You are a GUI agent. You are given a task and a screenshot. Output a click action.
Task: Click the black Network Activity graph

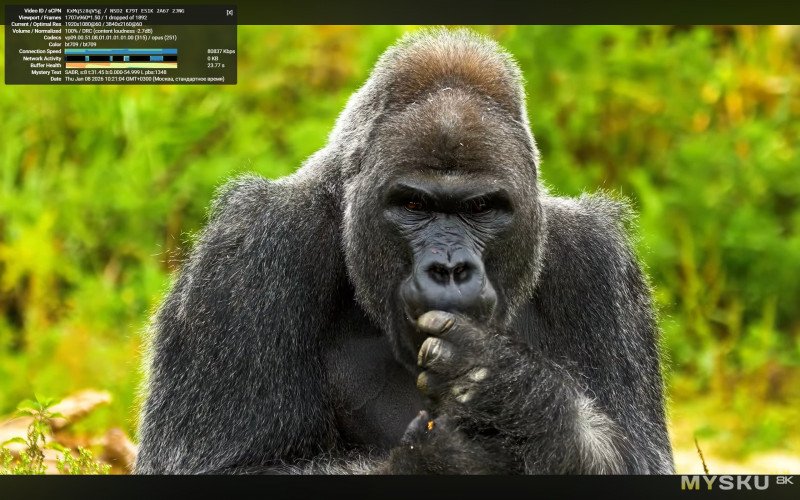coord(120,58)
